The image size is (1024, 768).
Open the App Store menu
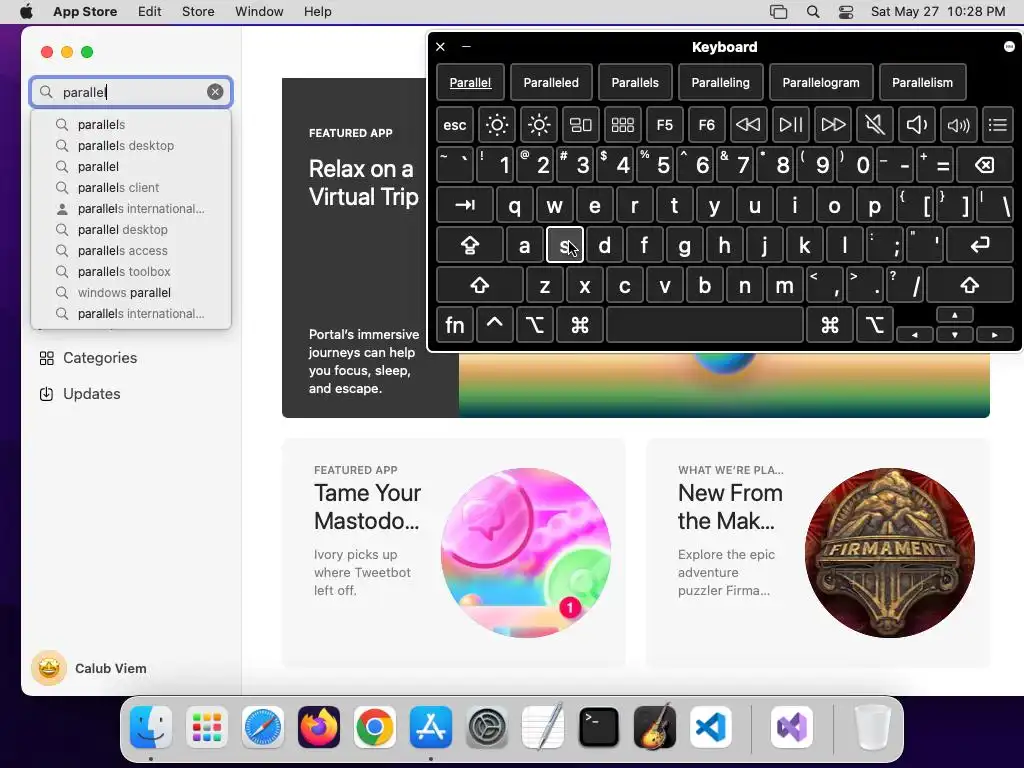click(x=85, y=12)
